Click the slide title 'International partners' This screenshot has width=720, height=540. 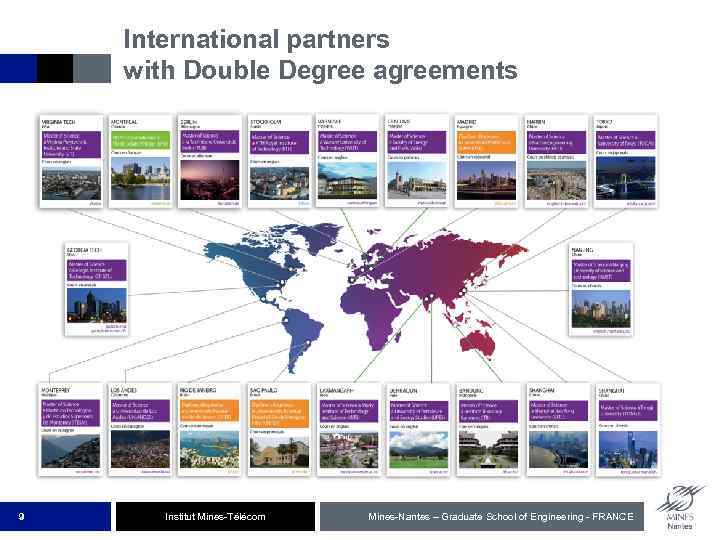point(257,39)
